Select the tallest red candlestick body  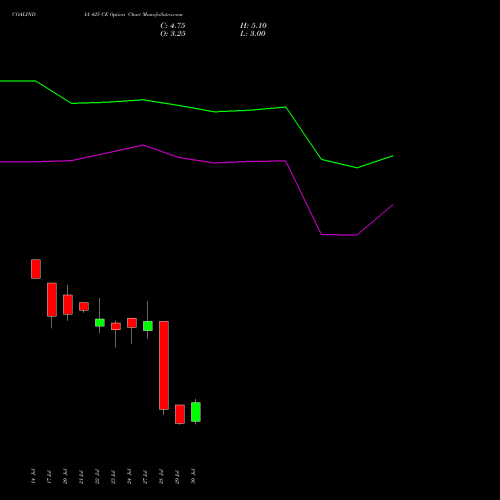[x=164, y=365]
